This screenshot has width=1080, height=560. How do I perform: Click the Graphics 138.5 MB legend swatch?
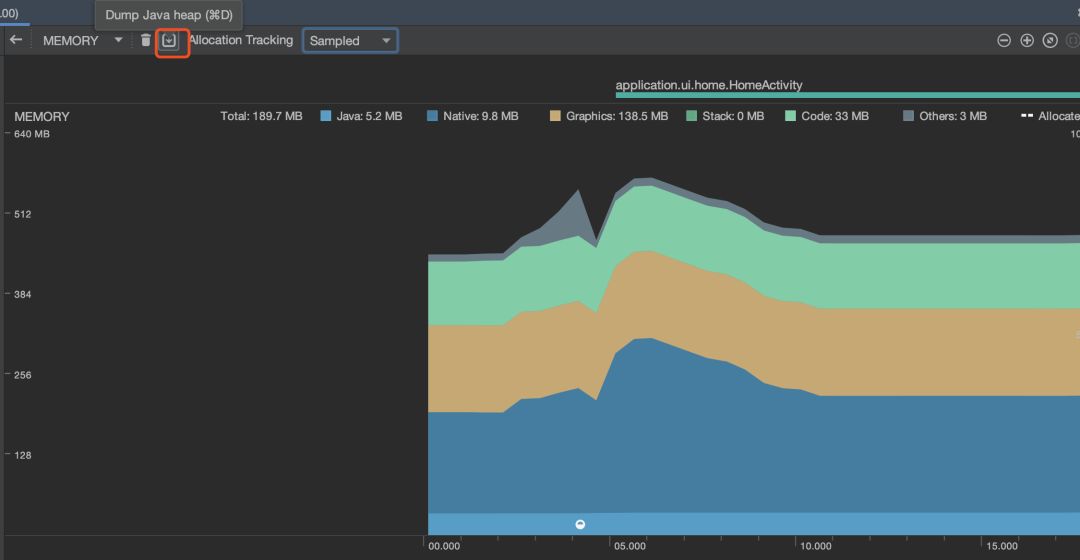tap(555, 116)
